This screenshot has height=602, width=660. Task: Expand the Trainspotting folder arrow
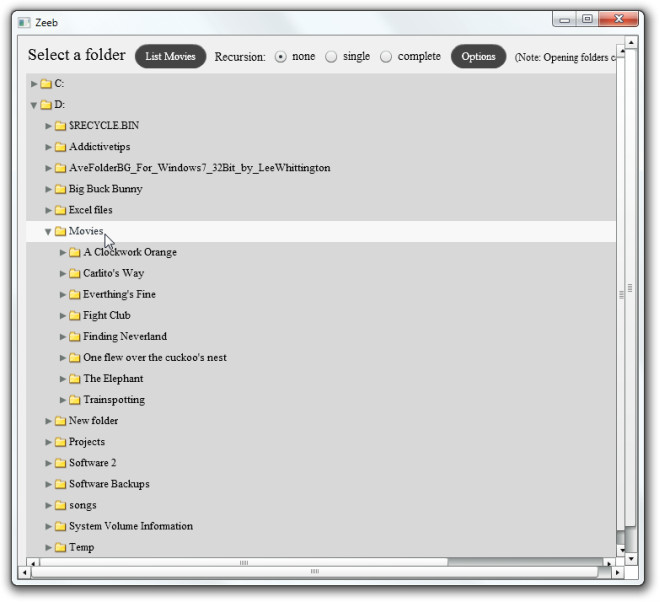[63, 400]
